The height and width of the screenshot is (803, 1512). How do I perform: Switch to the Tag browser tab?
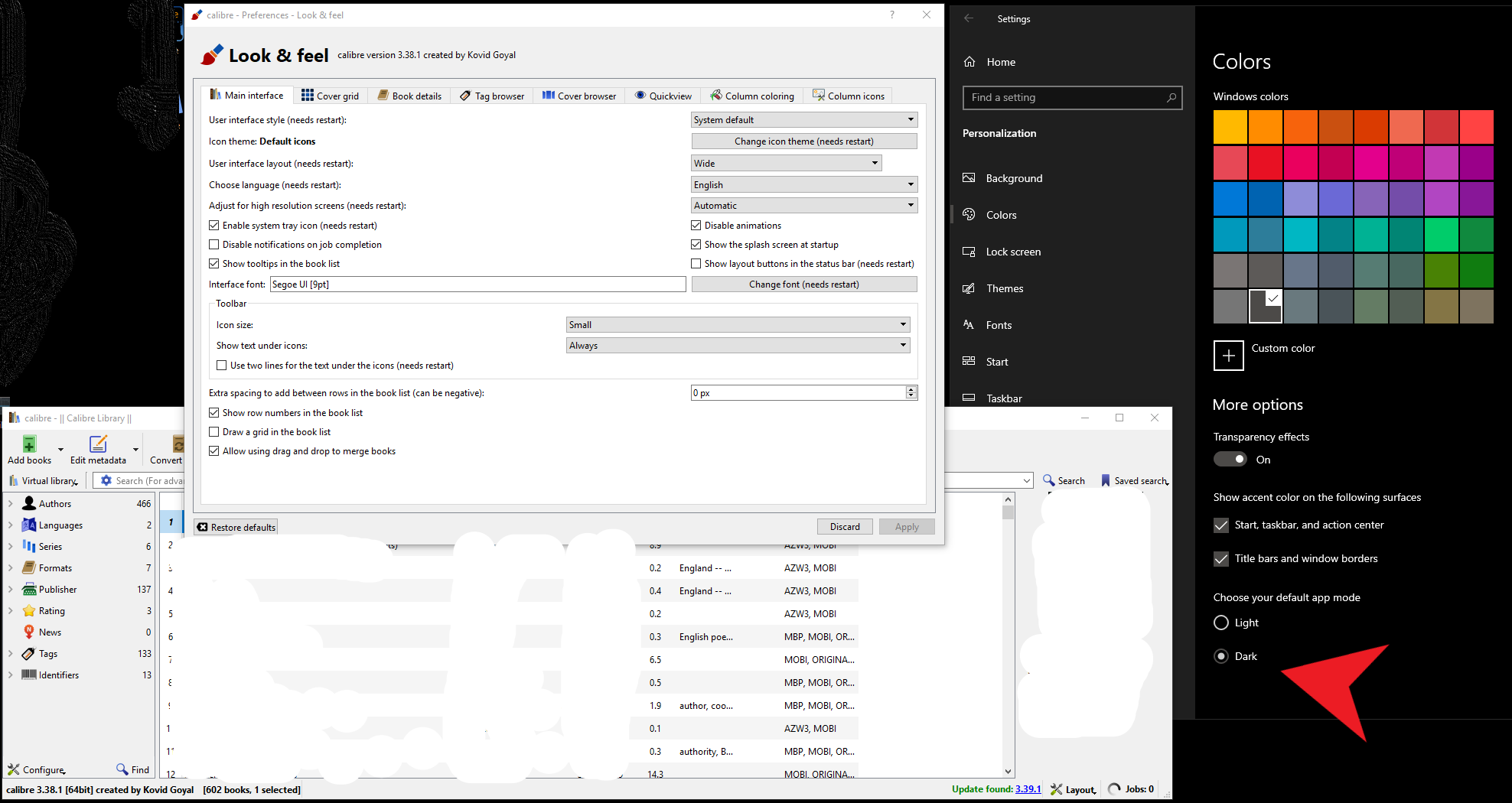492,96
